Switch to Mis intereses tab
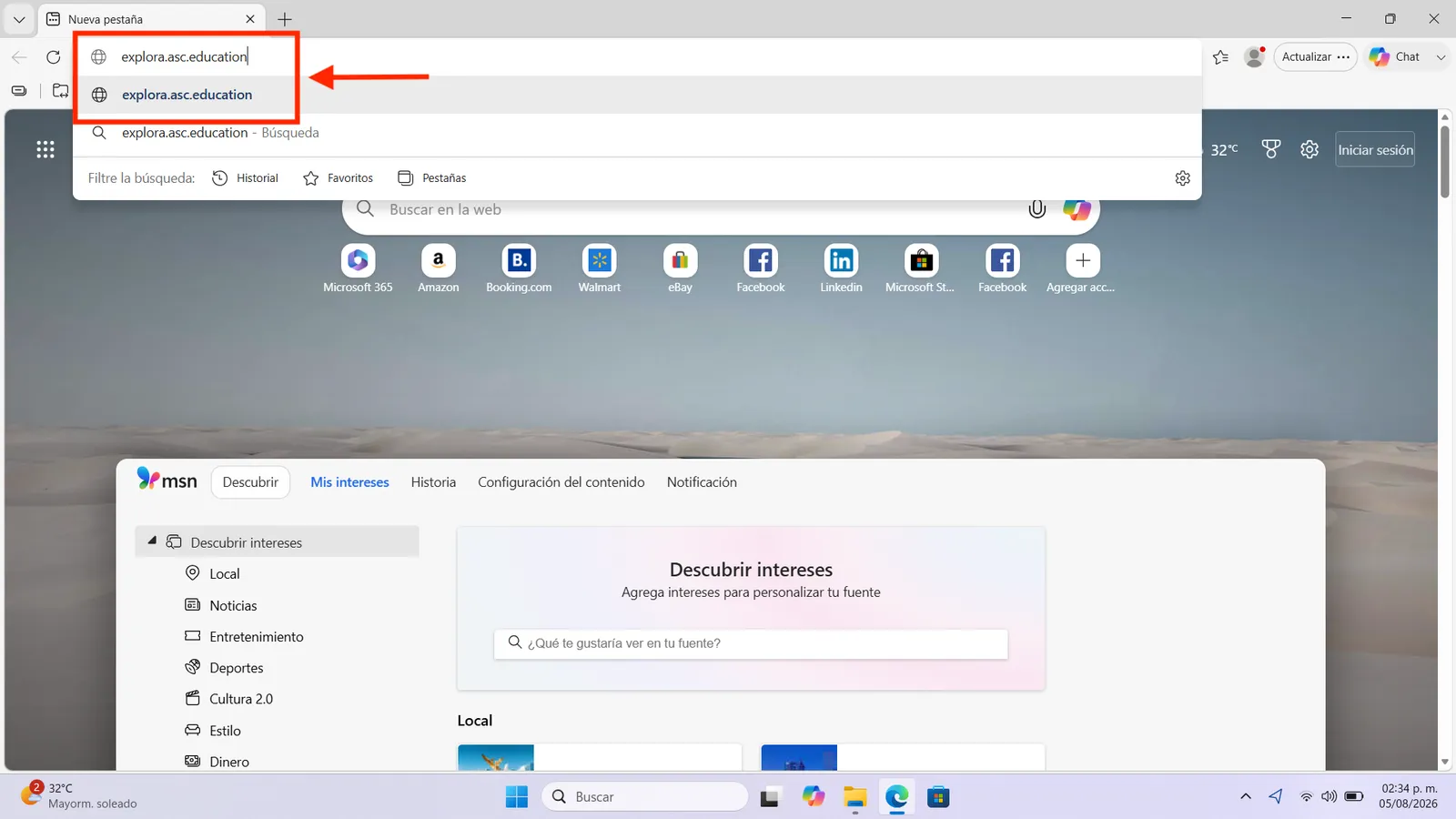The height and width of the screenshot is (819, 1456). tap(349, 482)
